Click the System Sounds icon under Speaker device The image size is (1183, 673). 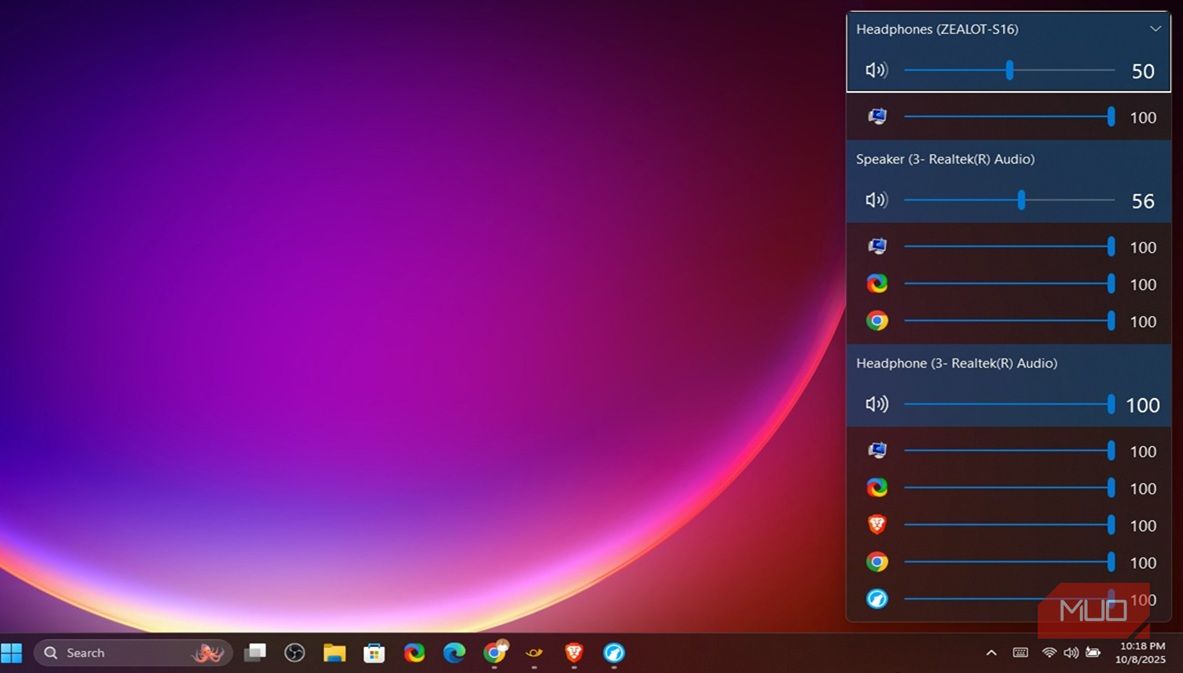(877, 247)
